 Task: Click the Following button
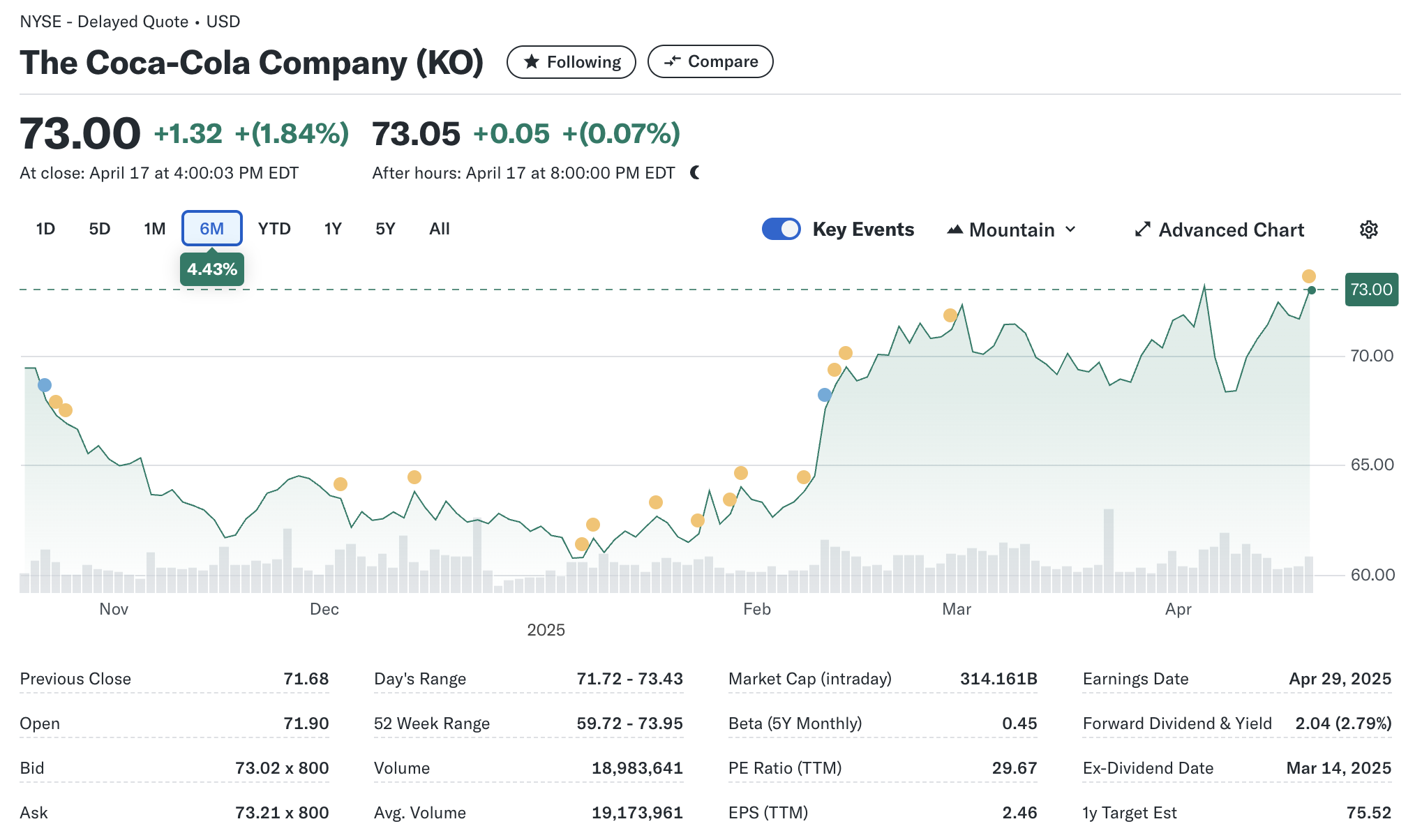click(571, 62)
